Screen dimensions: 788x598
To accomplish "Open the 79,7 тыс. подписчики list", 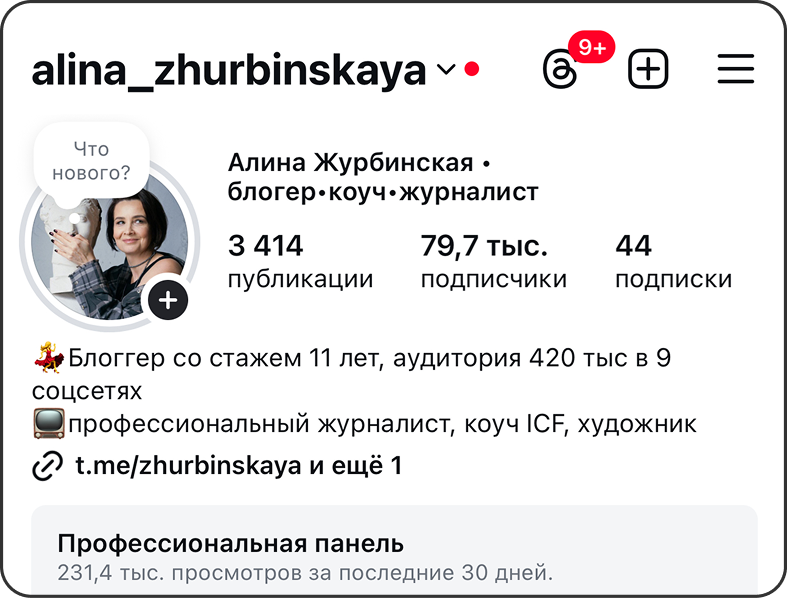I will [494, 260].
